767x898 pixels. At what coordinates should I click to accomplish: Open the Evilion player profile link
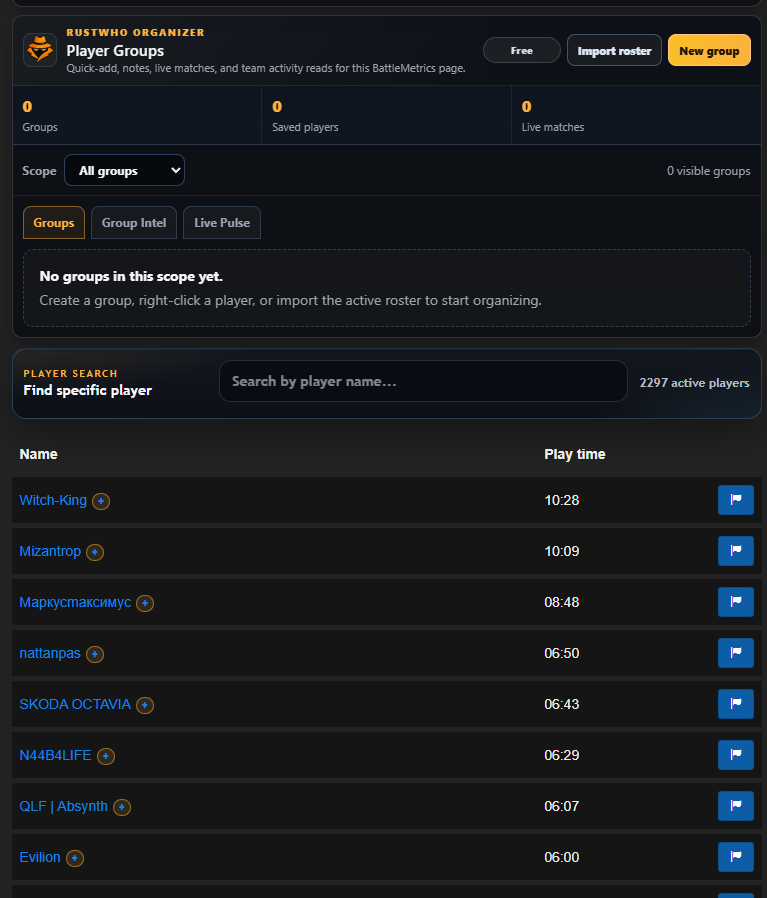40,857
